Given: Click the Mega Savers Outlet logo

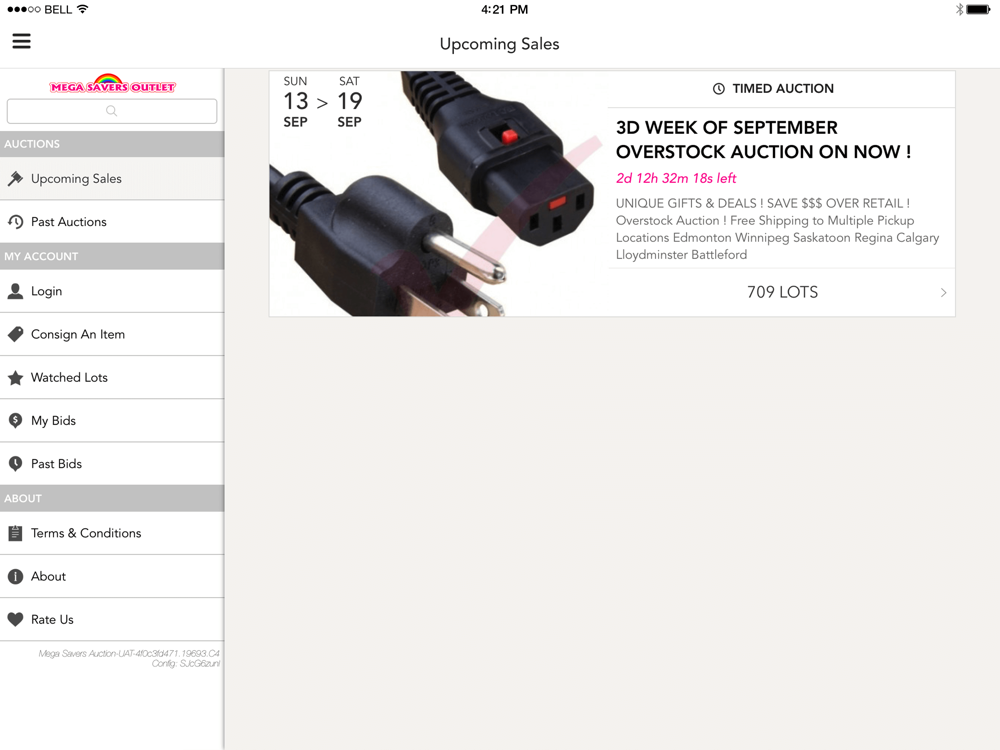Looking at the screenshot, I should [112, 84].
